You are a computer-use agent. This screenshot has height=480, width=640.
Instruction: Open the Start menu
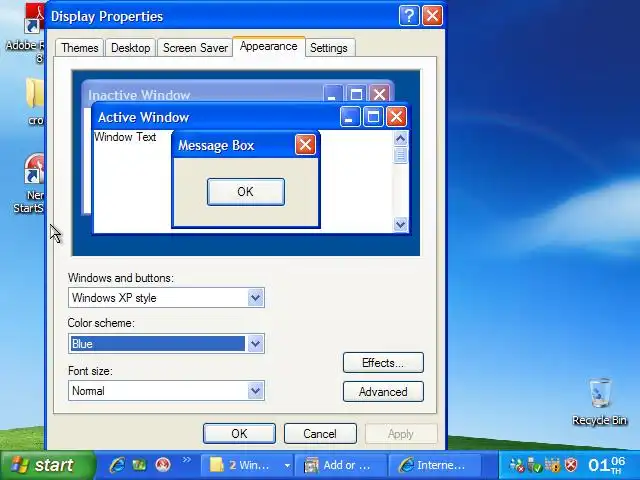click(47, 465)
